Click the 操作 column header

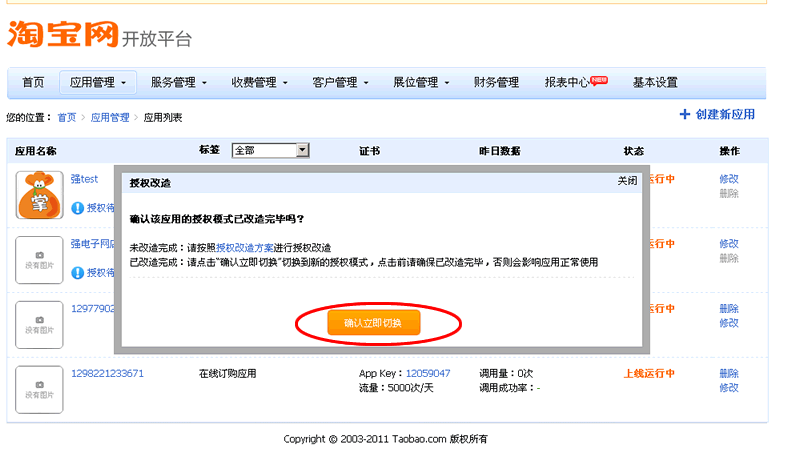tap(729, 151)
